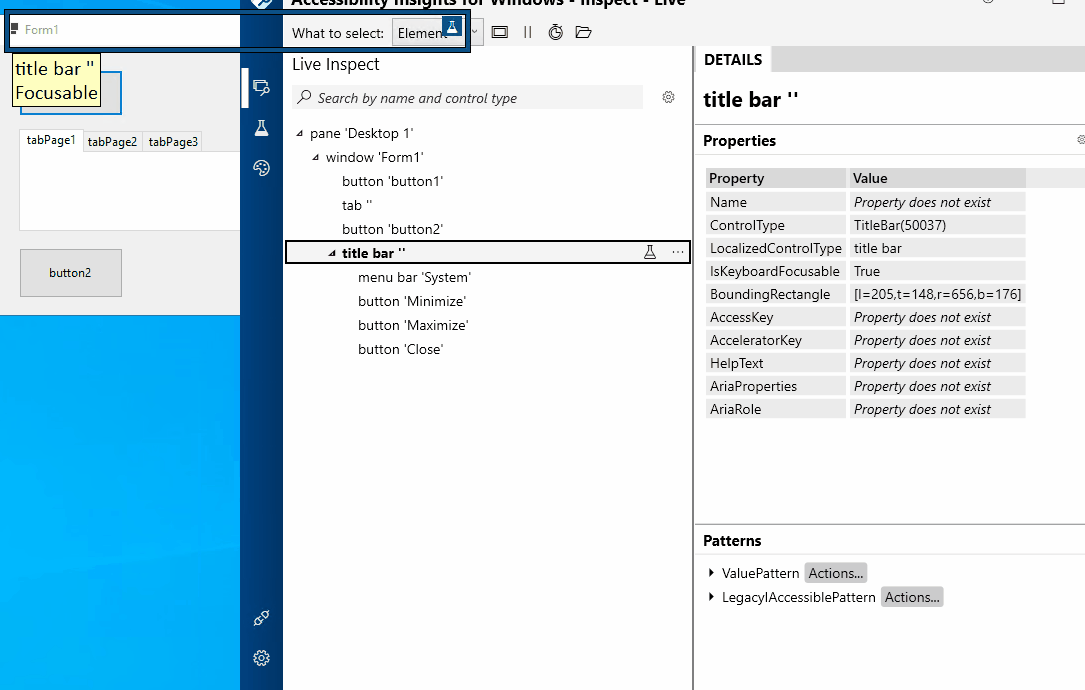Open Settings via the gear sidebar icon

261,658
